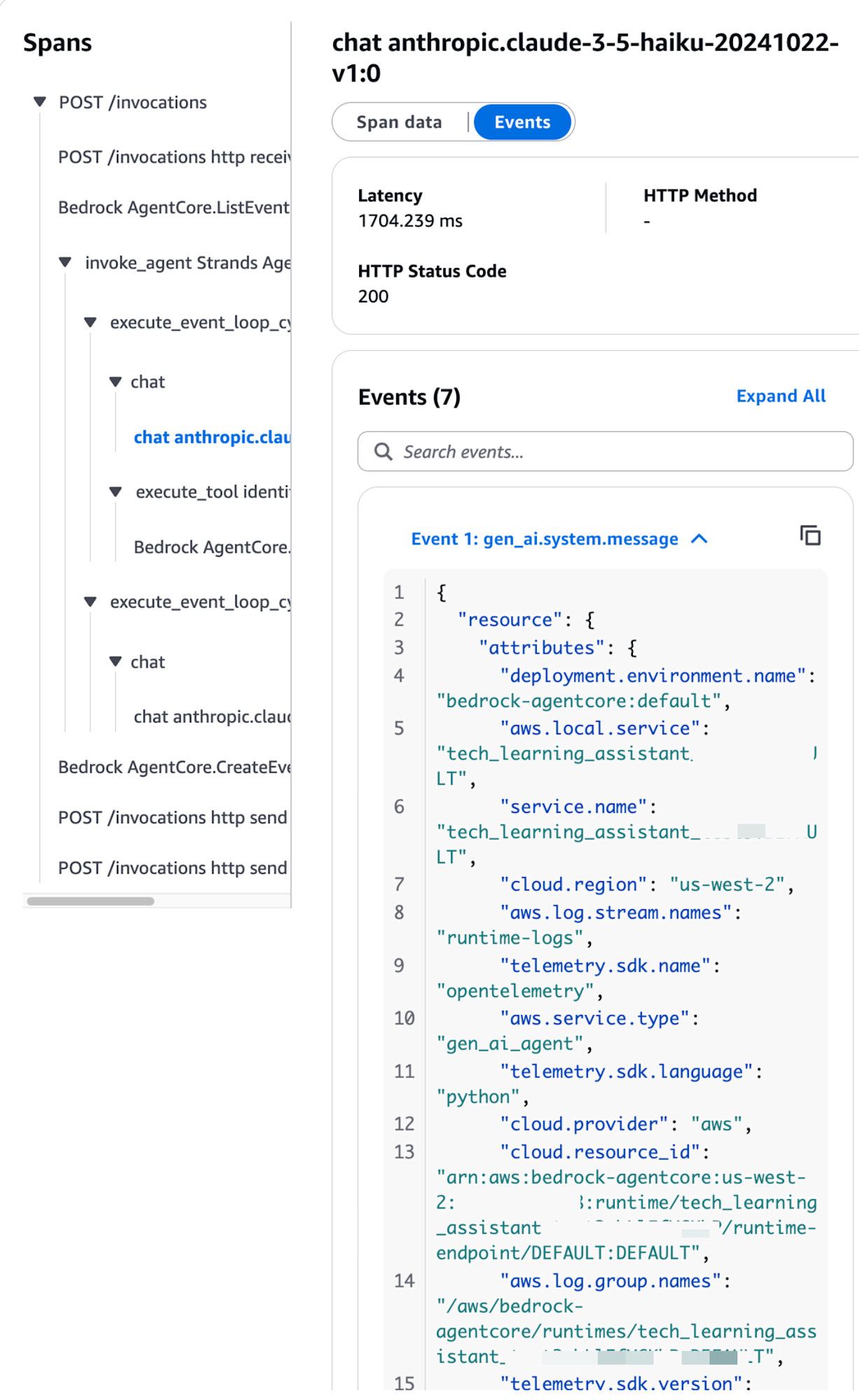Switch to the Span data tab
Viewport: 859px width, 1400px height.
399,122
